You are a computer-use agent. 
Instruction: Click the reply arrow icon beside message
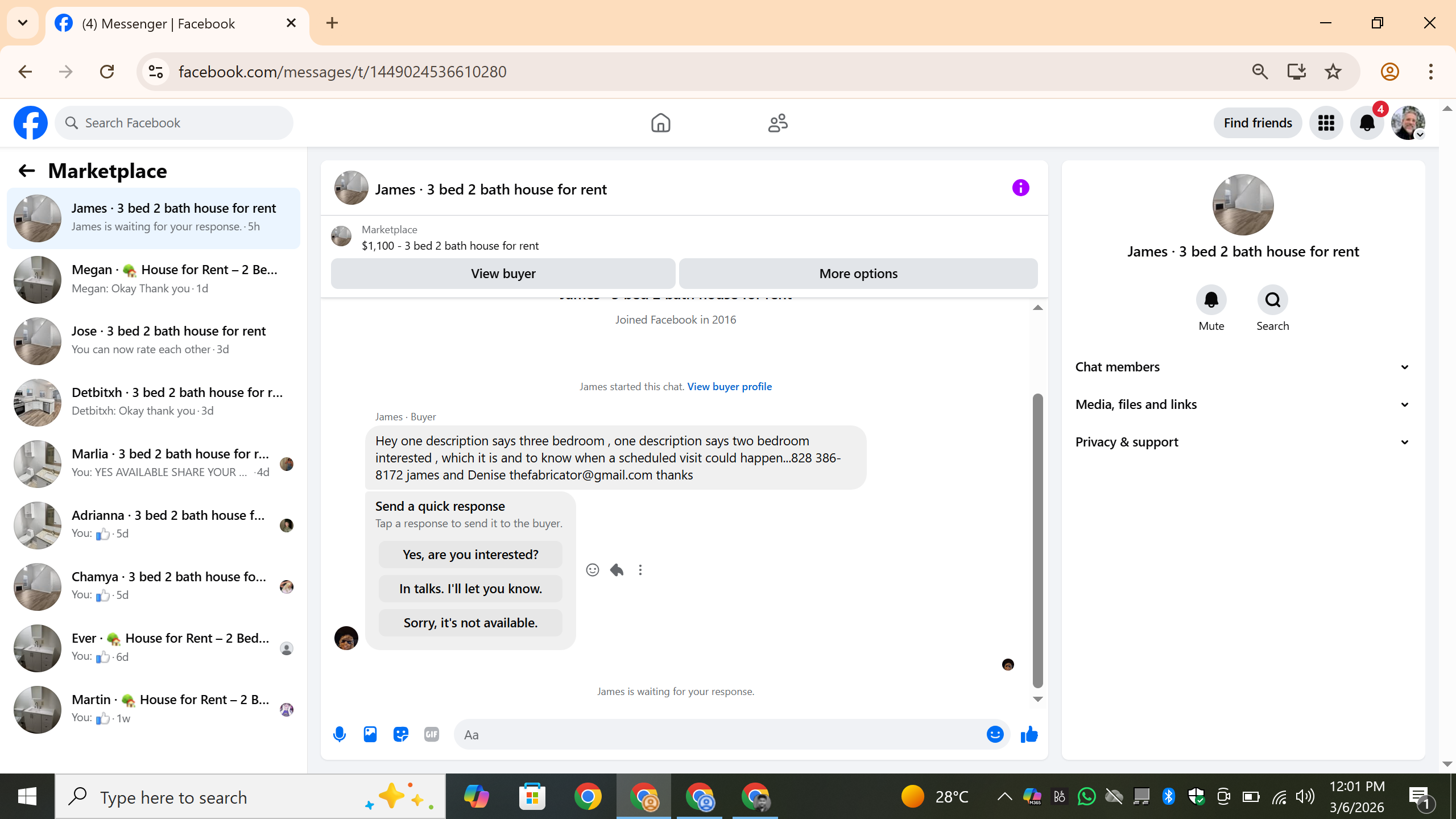pos(617,570)
